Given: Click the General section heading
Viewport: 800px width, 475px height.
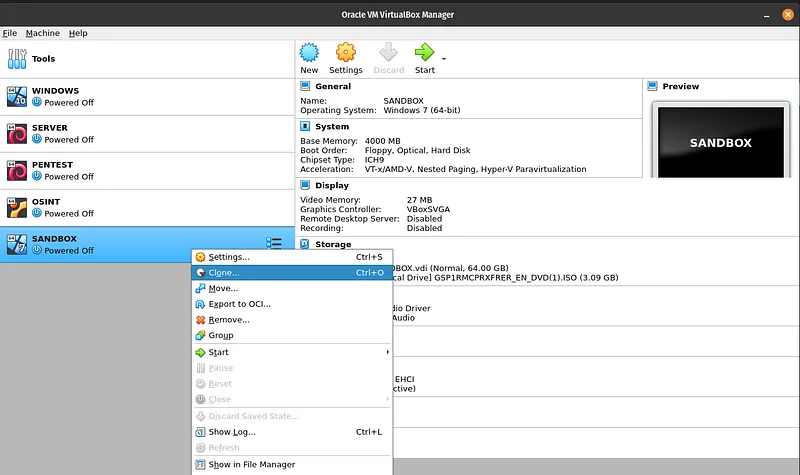Looking at the screenshot, I should click(x=333, y=86).
